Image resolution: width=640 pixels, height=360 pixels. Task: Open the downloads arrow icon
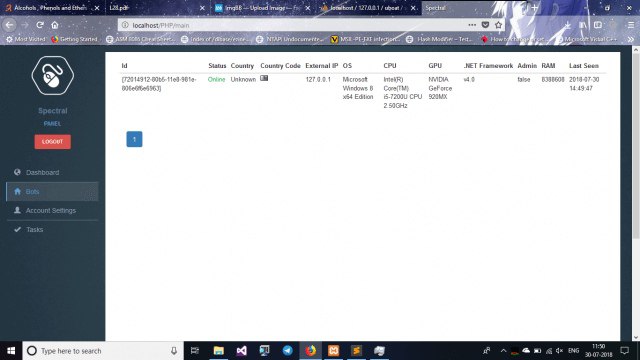pos(567,25)
